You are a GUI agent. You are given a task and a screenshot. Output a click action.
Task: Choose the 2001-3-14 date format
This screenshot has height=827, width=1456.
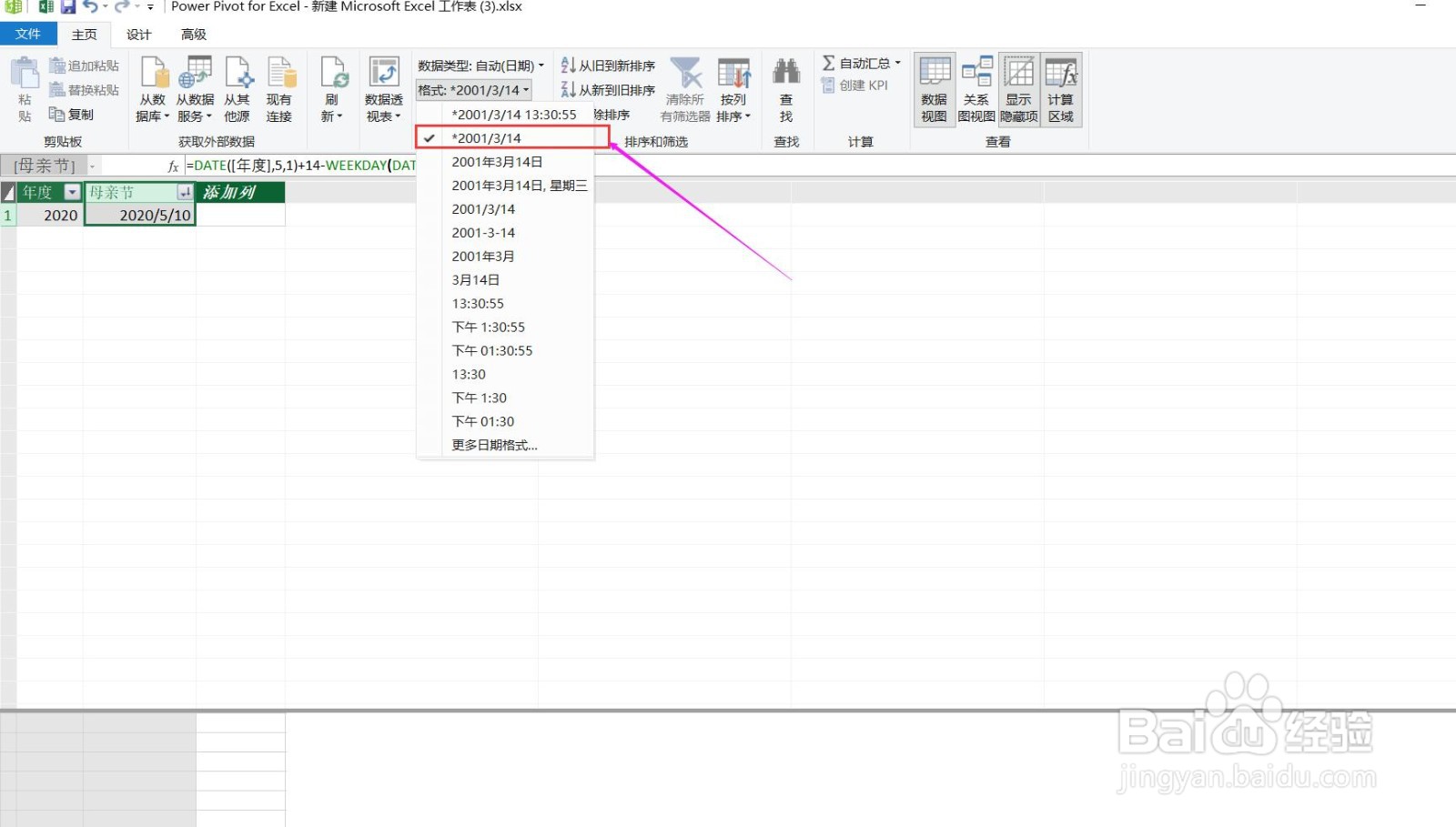(x=505, y=233)
